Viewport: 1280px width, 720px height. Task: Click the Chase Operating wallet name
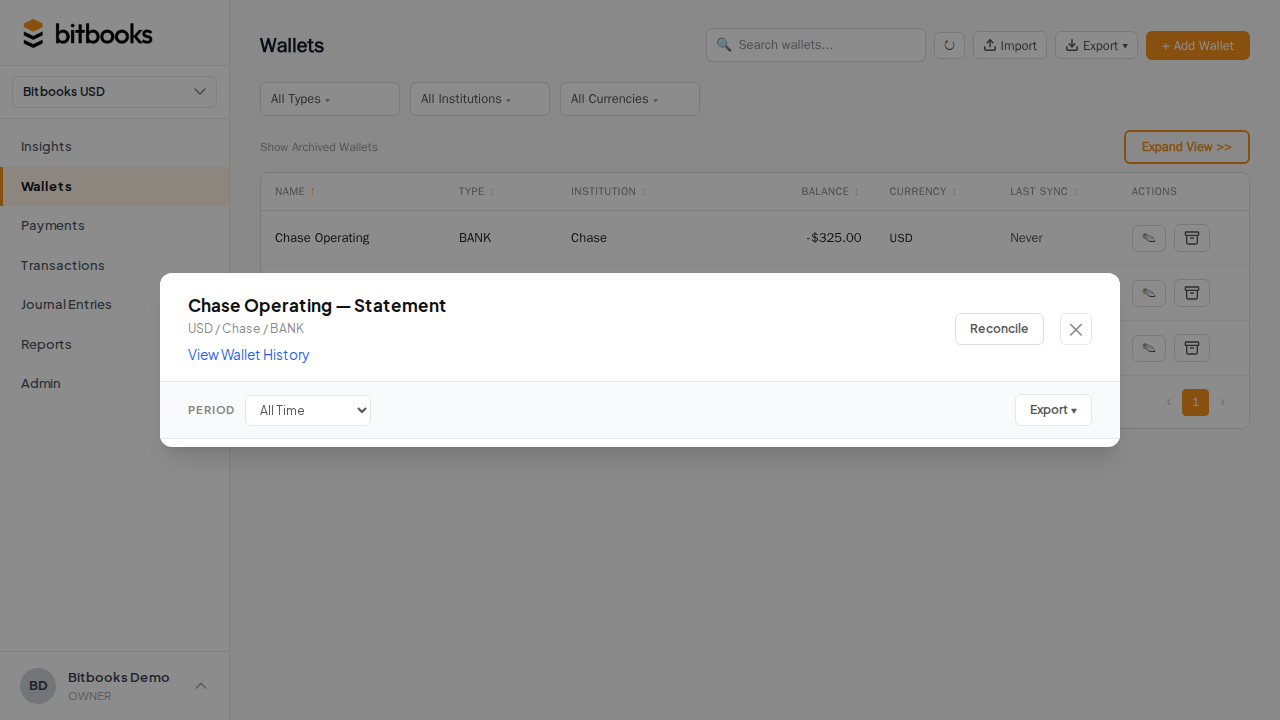pyautogui.click(x=322, y=238)
